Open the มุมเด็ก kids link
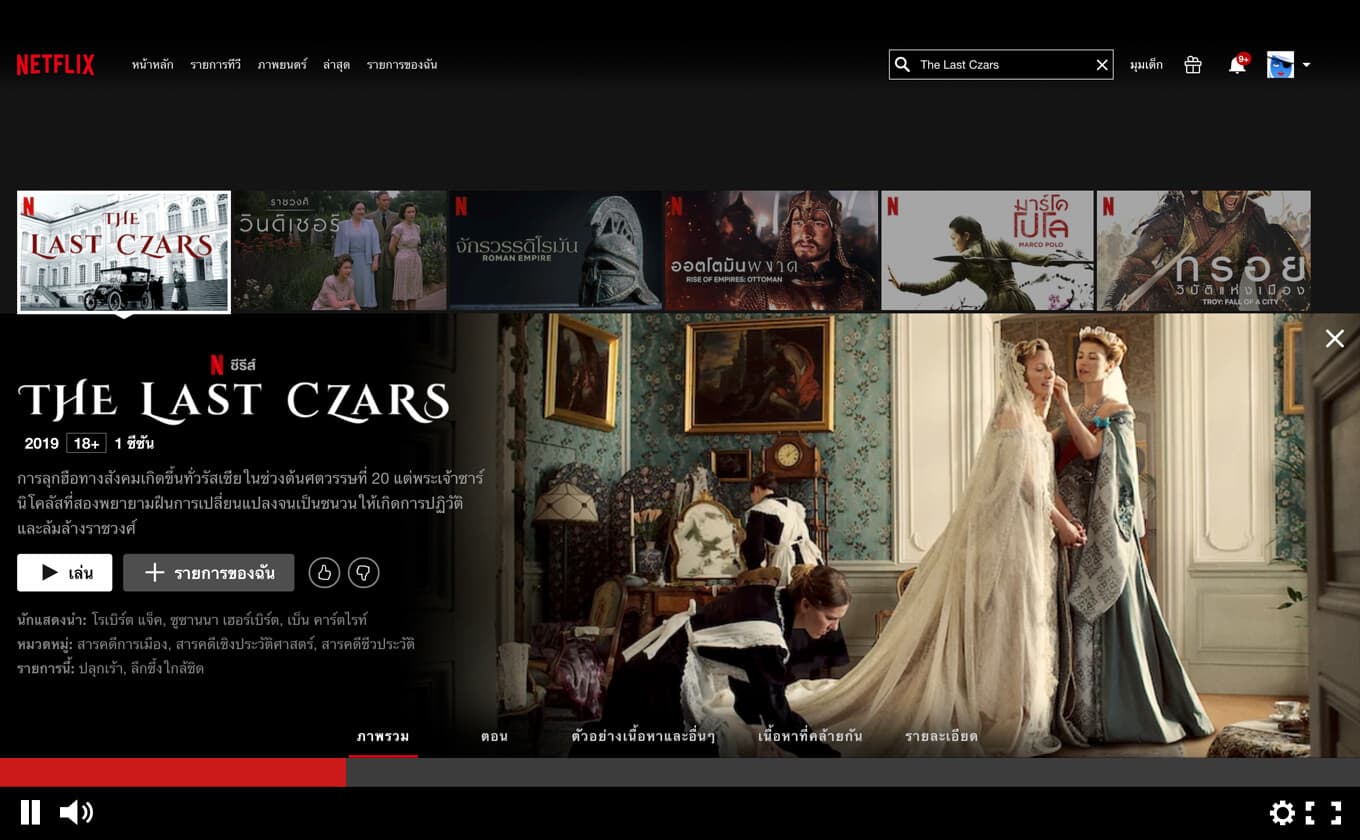 click(x=1146, y=65)
